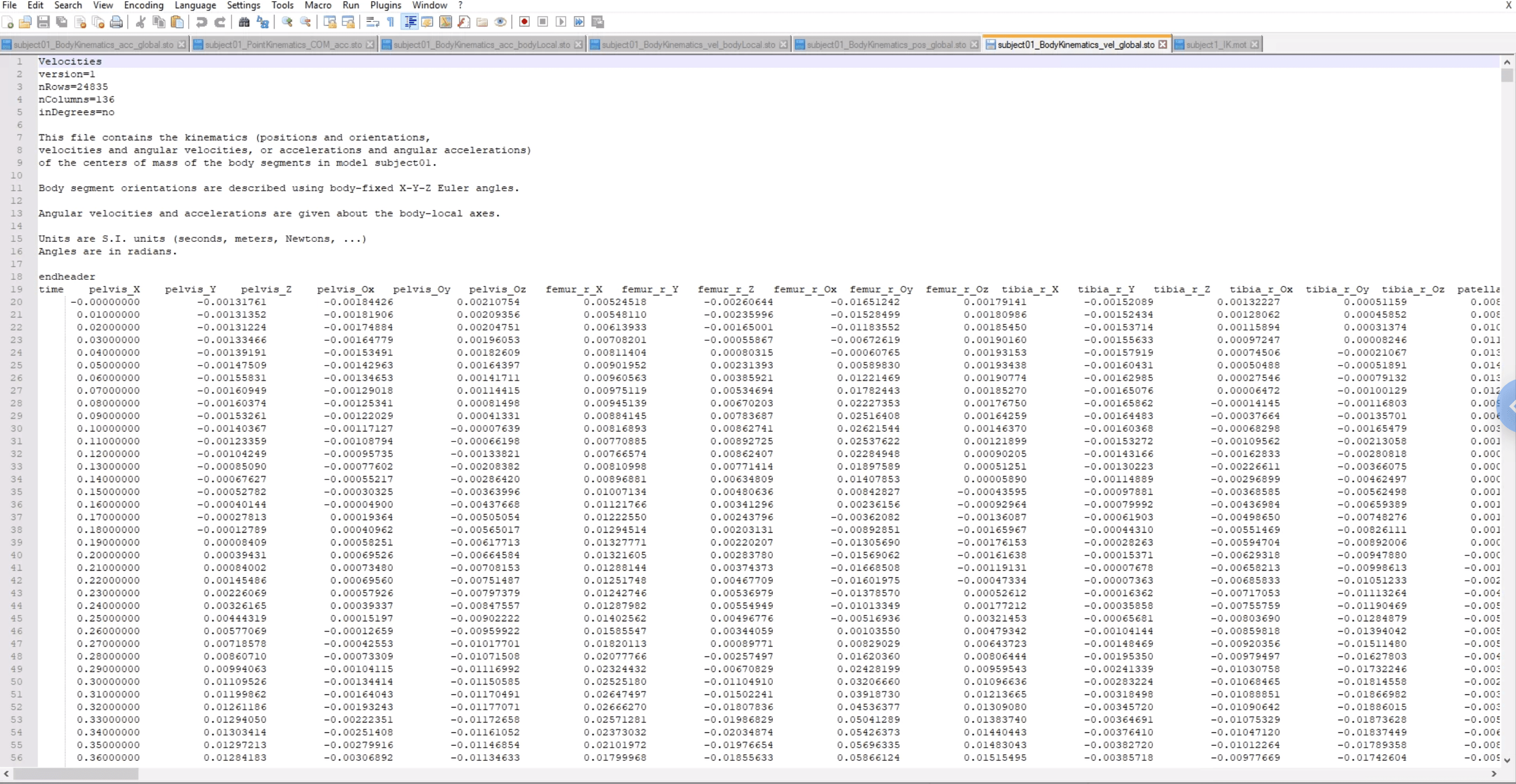Open the Macro menu

[x=318, y=5]
